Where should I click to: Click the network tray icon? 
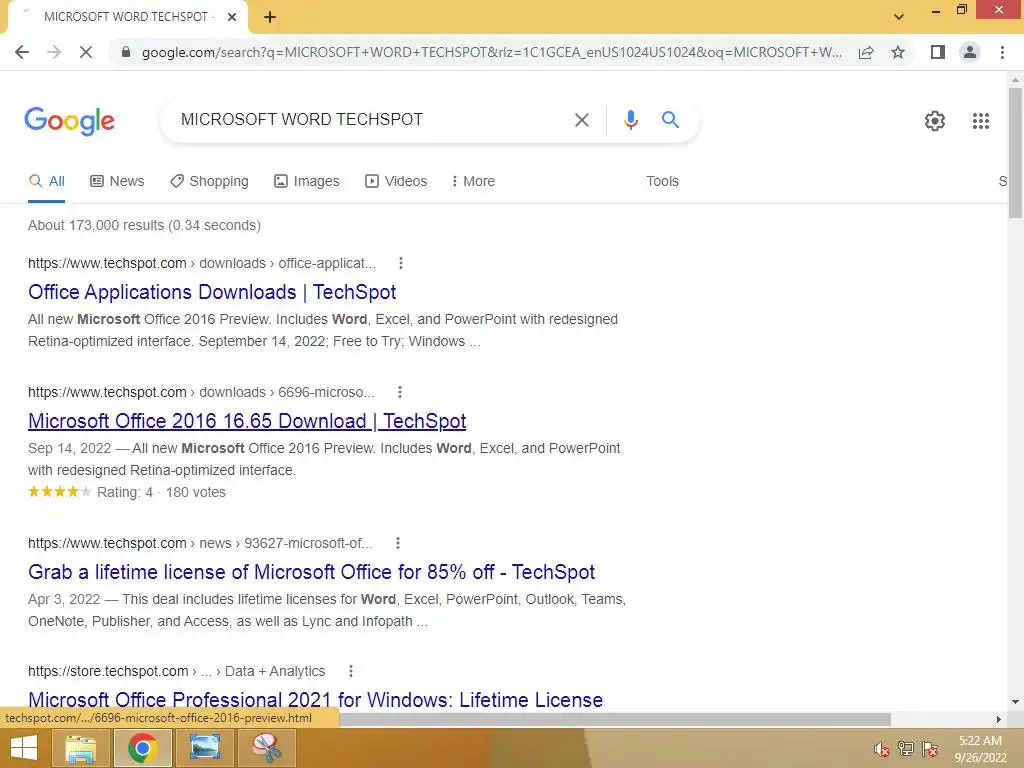pyautogui.click(x=906, y=749)
